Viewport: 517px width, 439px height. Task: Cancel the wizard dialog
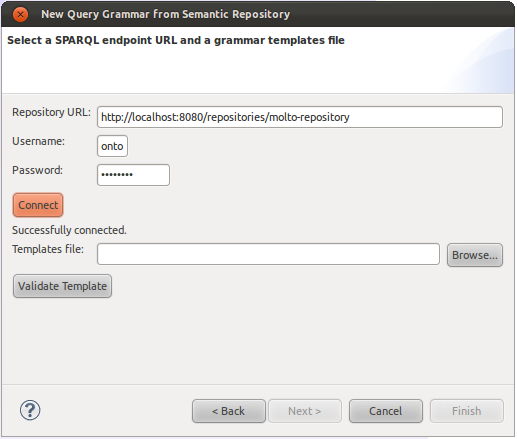click(386, 411)
